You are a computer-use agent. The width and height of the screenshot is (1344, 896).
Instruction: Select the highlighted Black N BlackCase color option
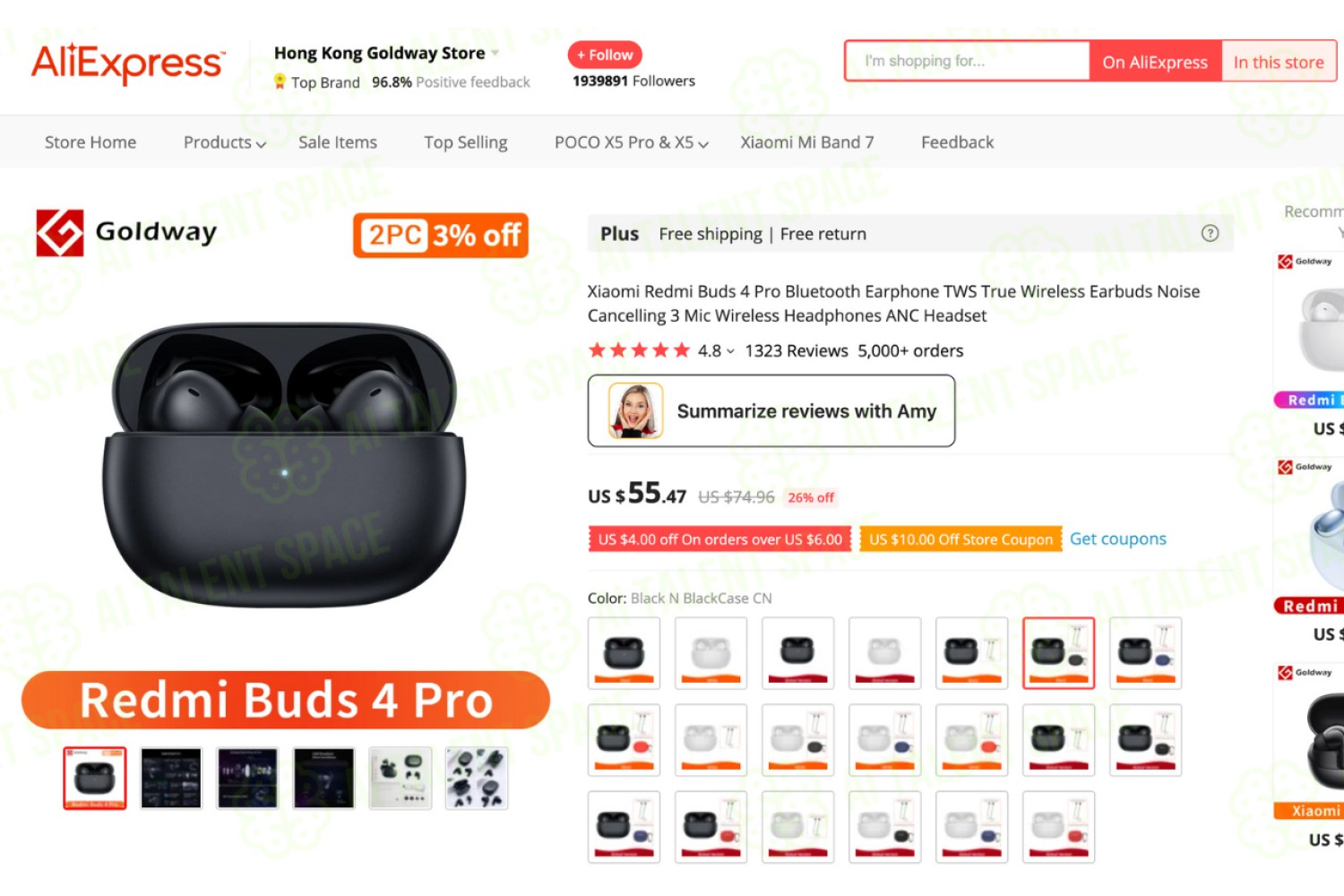(x=1058, y=653)
